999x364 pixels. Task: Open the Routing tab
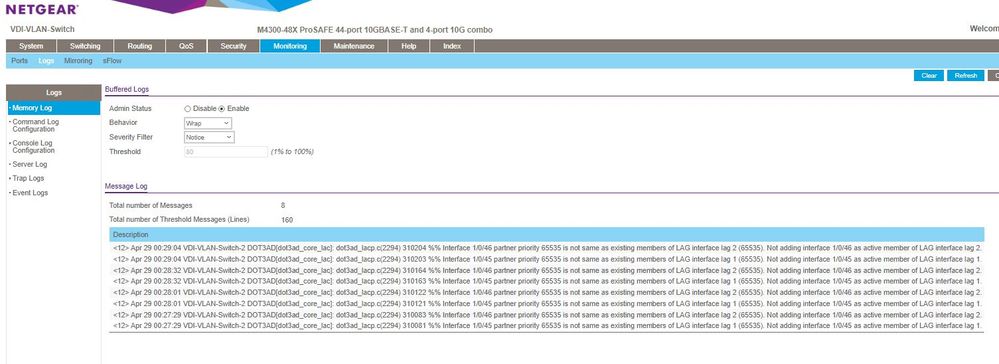click(140, 46)
